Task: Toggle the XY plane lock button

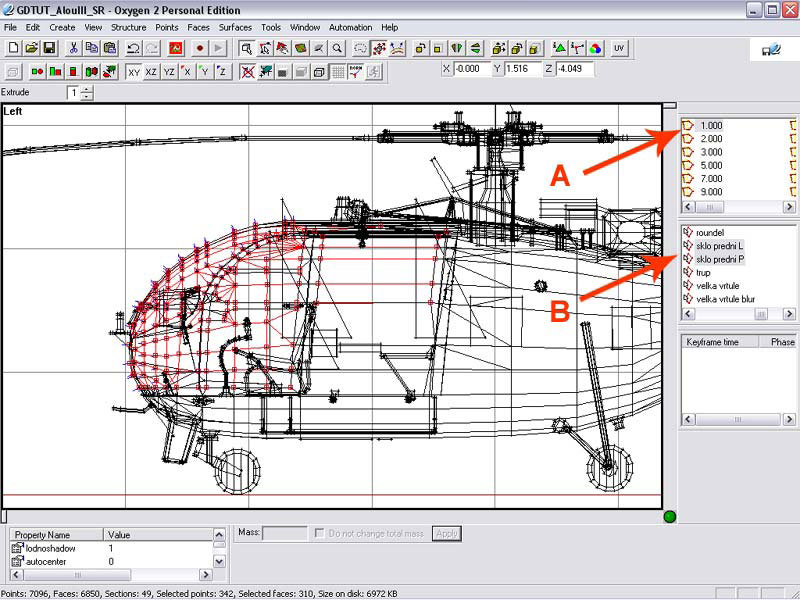Action: point(134,72)
